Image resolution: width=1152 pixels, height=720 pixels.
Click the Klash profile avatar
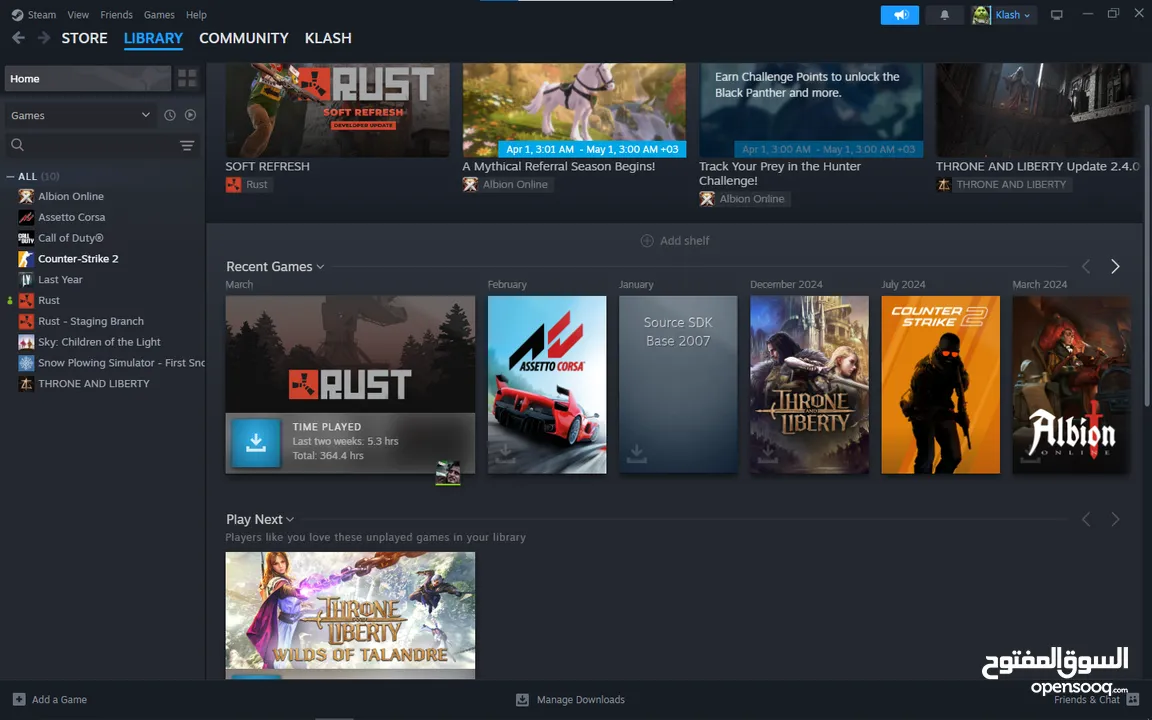[981, 15]
